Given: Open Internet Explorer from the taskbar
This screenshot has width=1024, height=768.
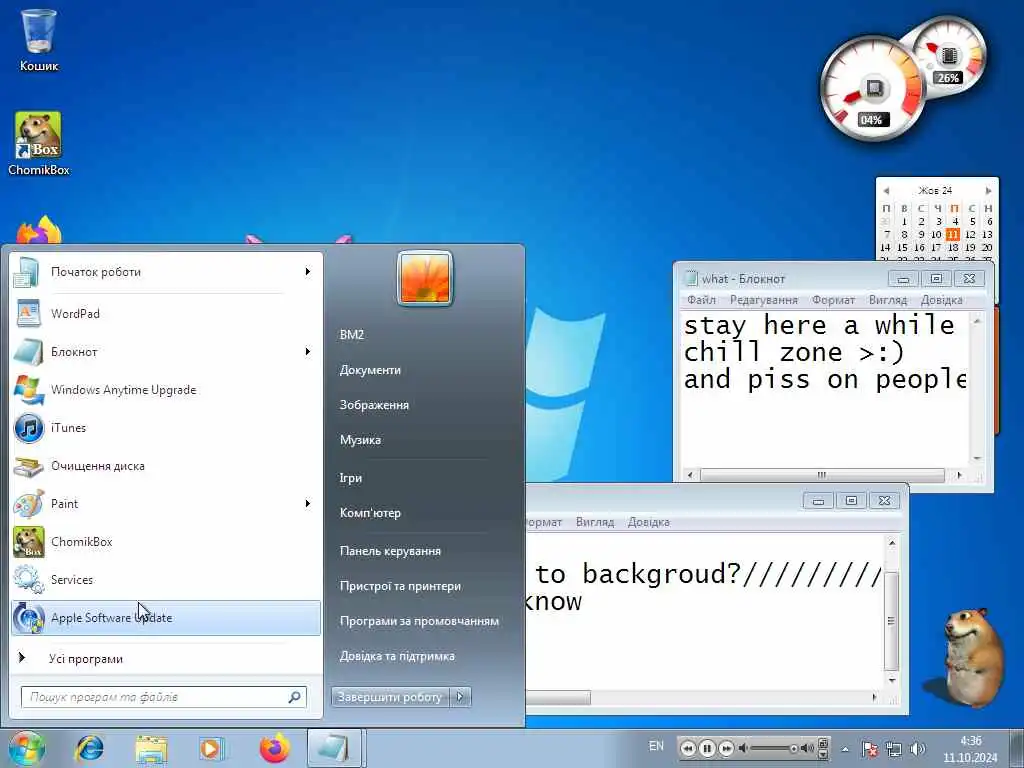Looking at the screenshot, I should click(x=89, y=748).
